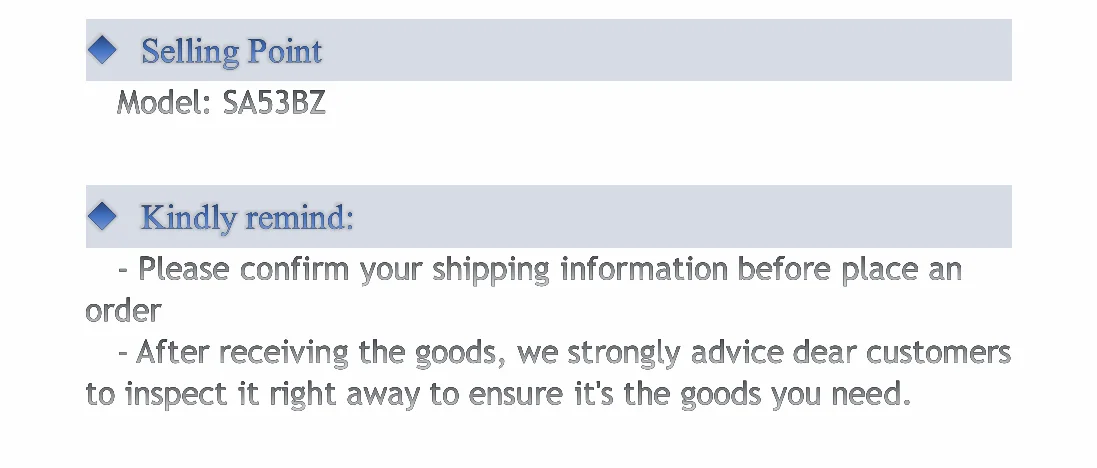Click the blue diamond beside Selling Point

102,50
